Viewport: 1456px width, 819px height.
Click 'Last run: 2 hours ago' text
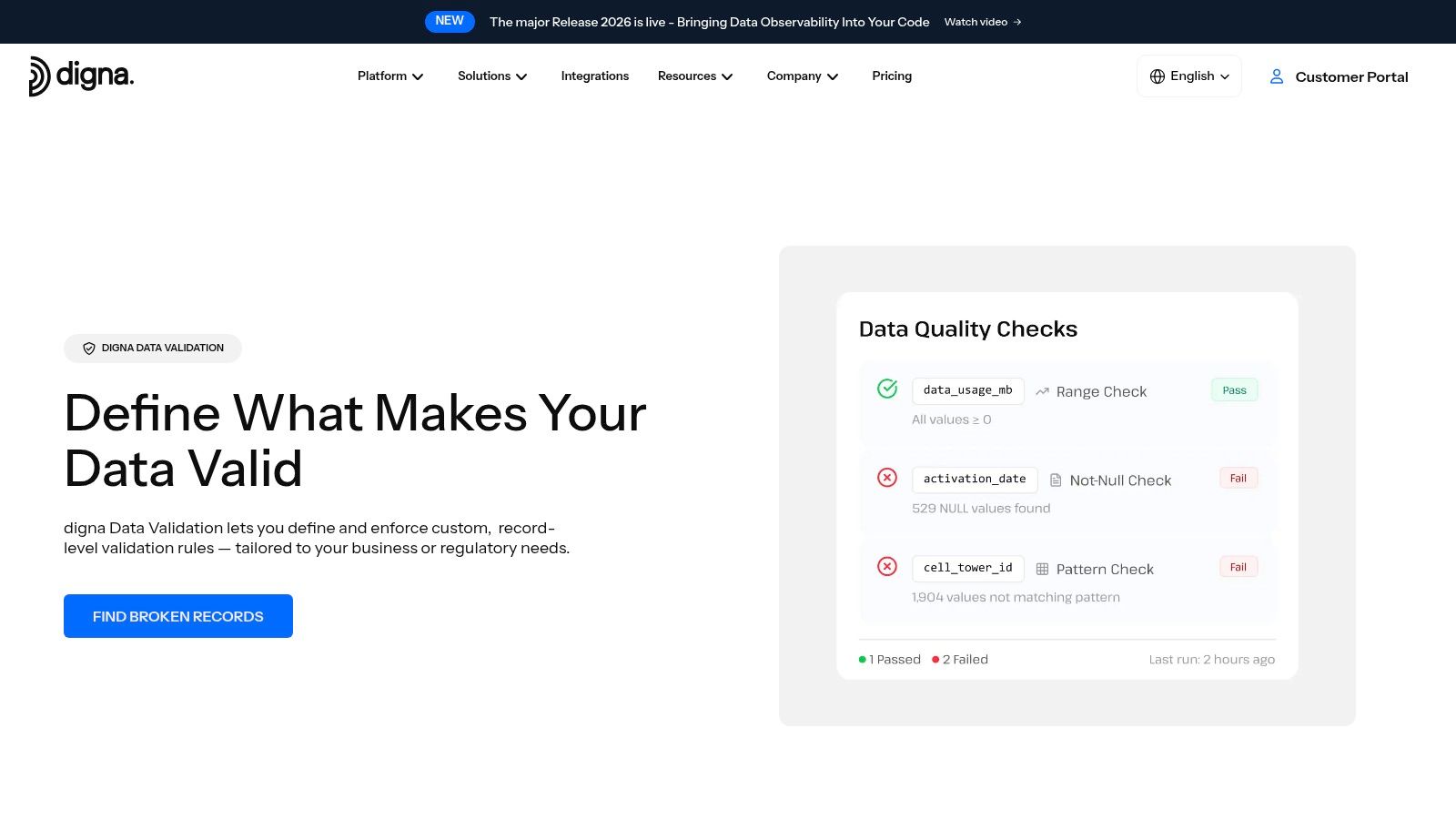[x=1212, y=660]
